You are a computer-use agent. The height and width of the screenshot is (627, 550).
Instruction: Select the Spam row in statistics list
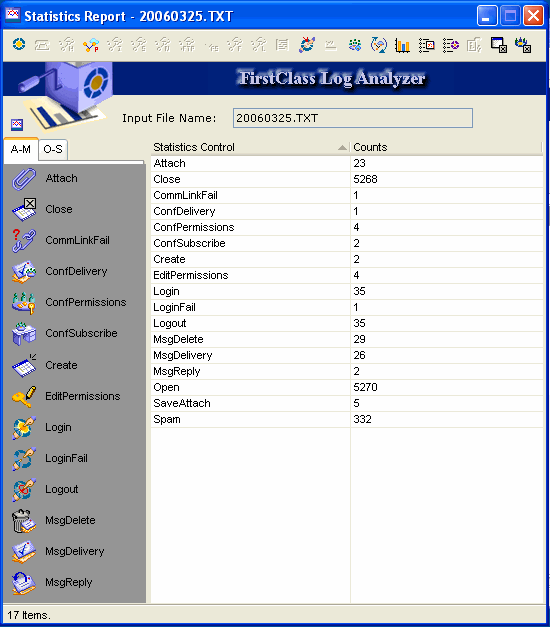pos(346,419)
